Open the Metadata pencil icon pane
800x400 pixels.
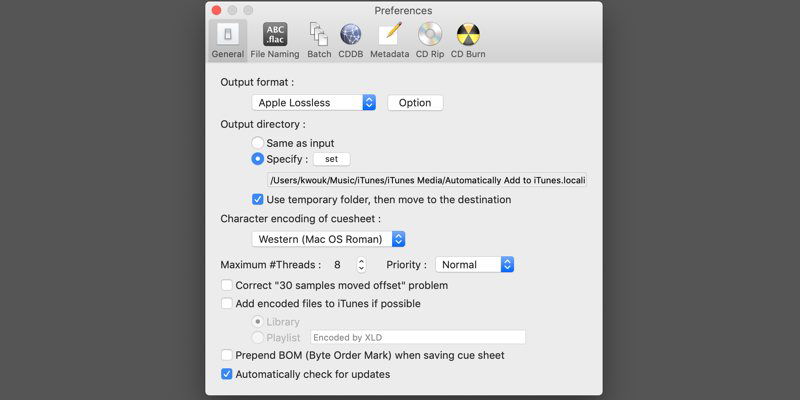[x=390, y=41]
